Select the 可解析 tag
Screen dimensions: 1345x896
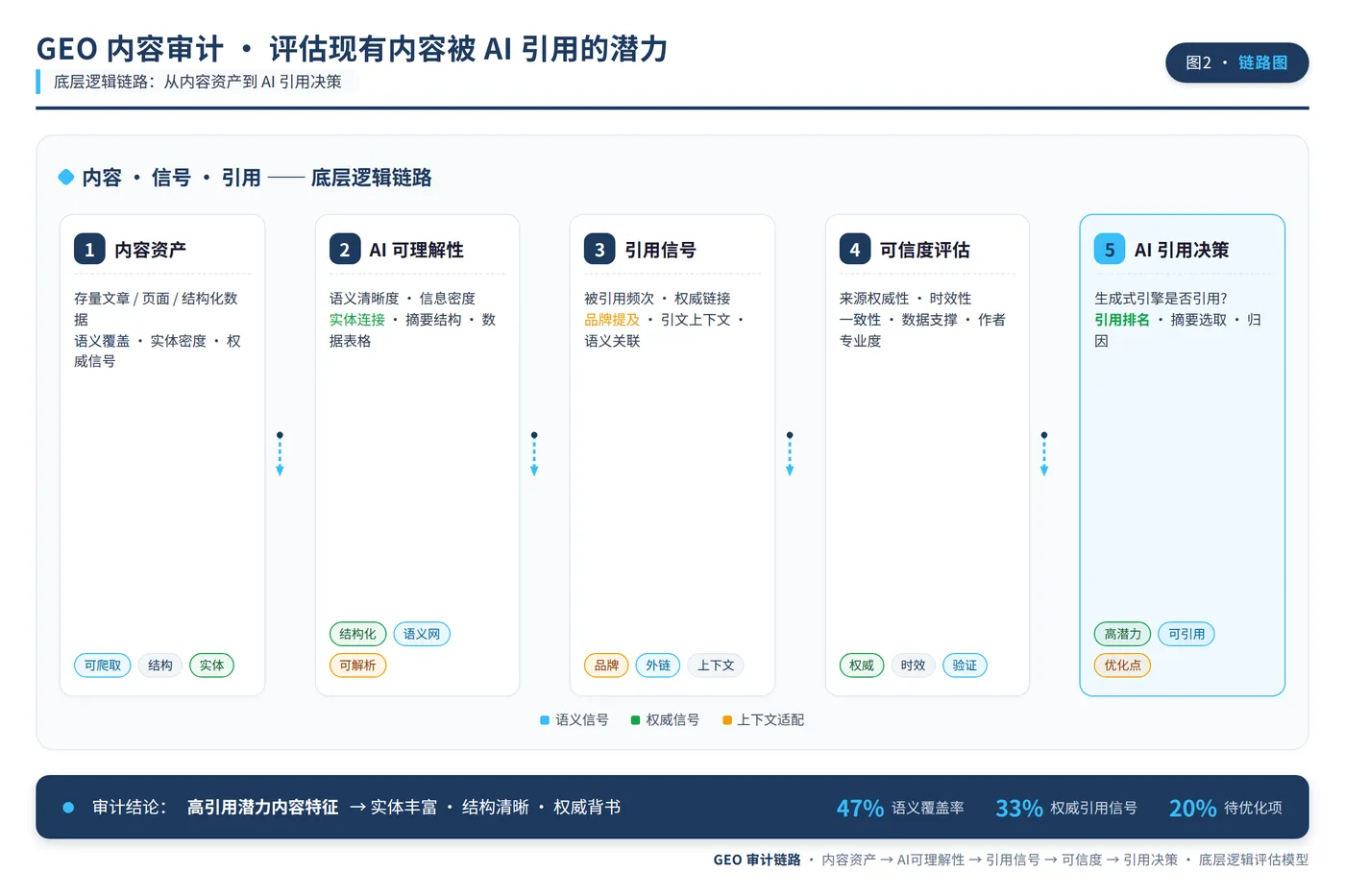tap(358, 666)
